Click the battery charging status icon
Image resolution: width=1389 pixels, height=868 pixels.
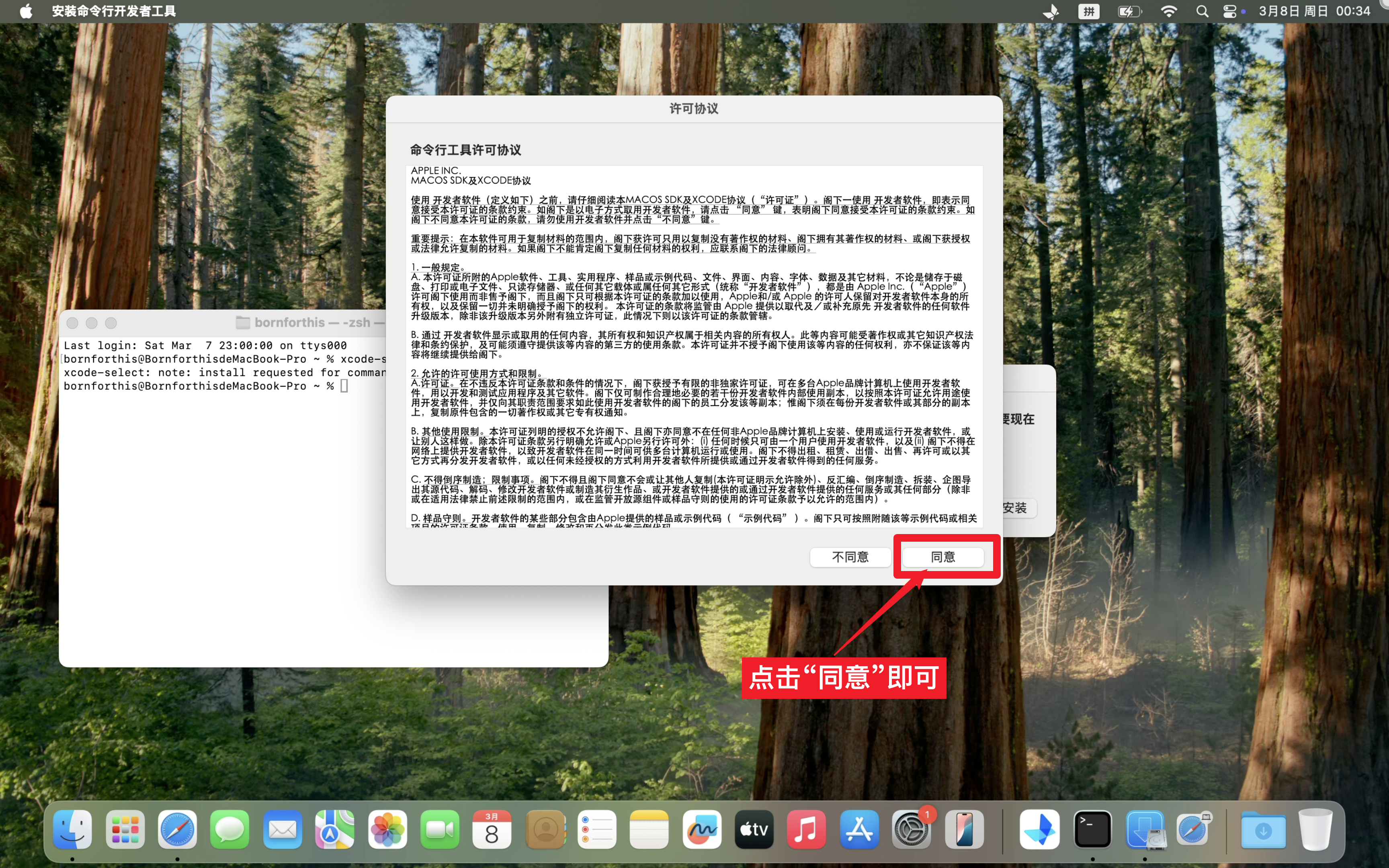coord(1129,11)
